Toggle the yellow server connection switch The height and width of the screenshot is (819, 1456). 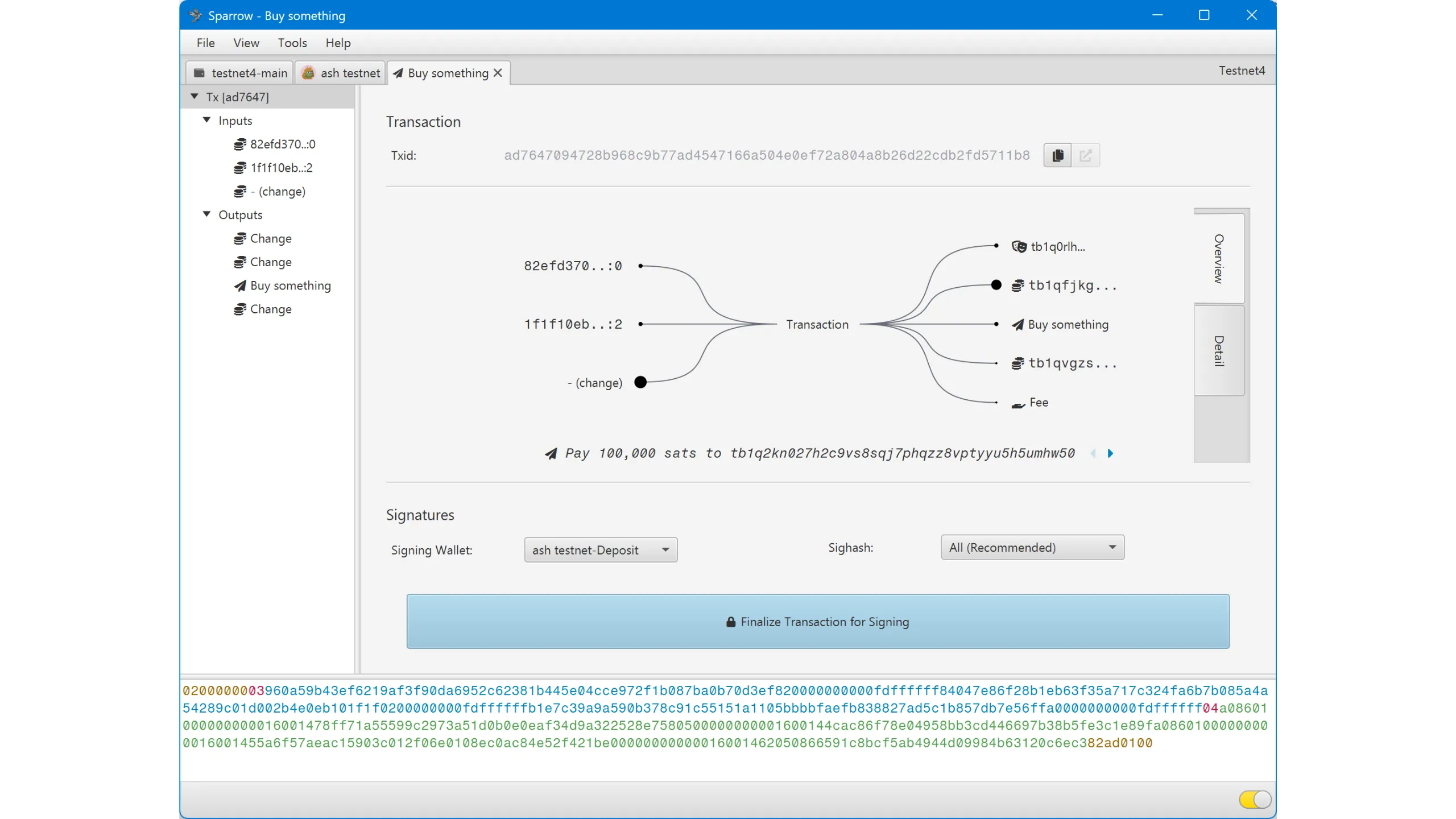1255,799
